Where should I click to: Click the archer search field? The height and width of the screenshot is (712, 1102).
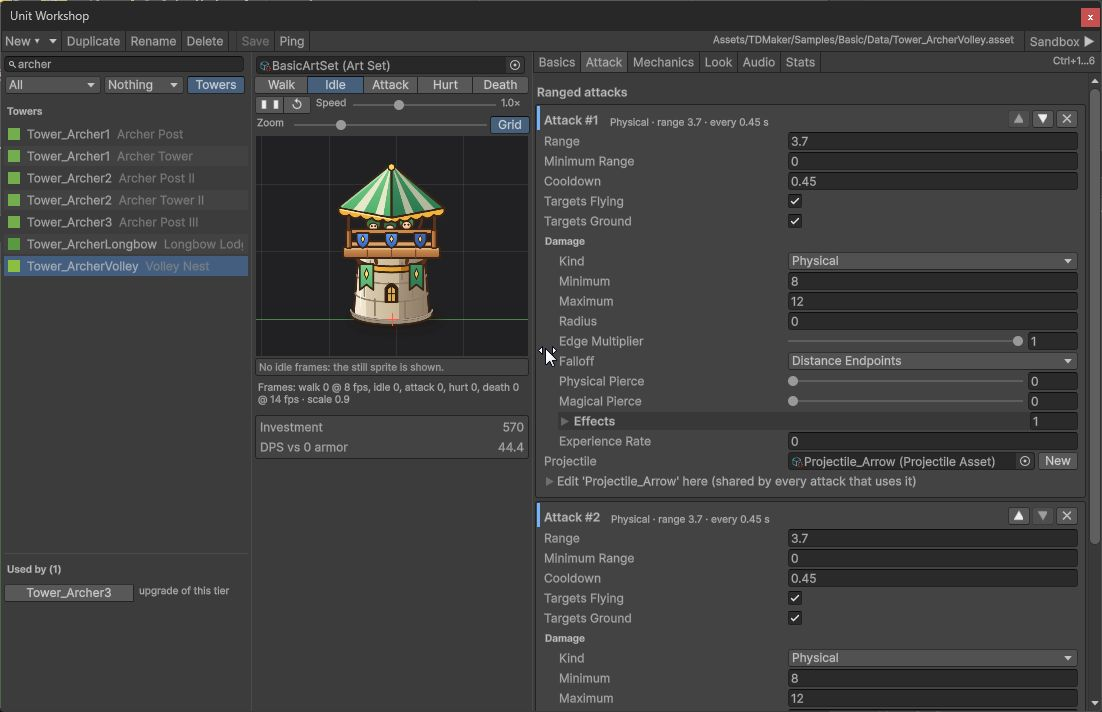point(125,64)
